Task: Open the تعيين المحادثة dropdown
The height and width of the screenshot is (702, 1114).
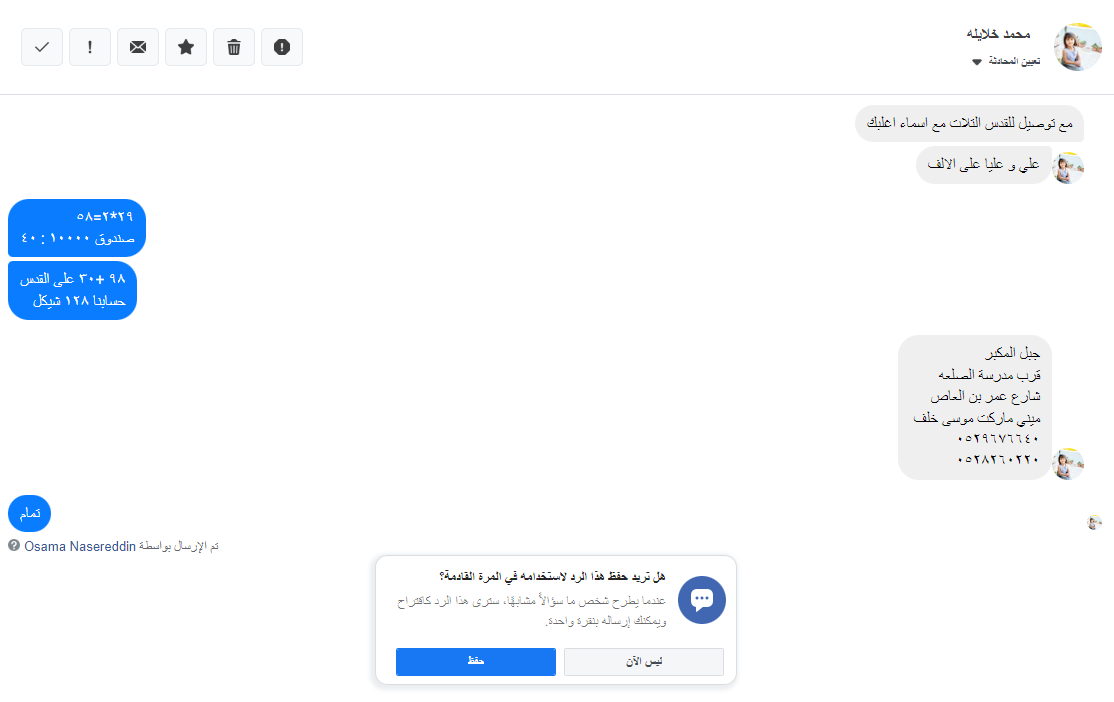Action: click(x=1006, y=62)
